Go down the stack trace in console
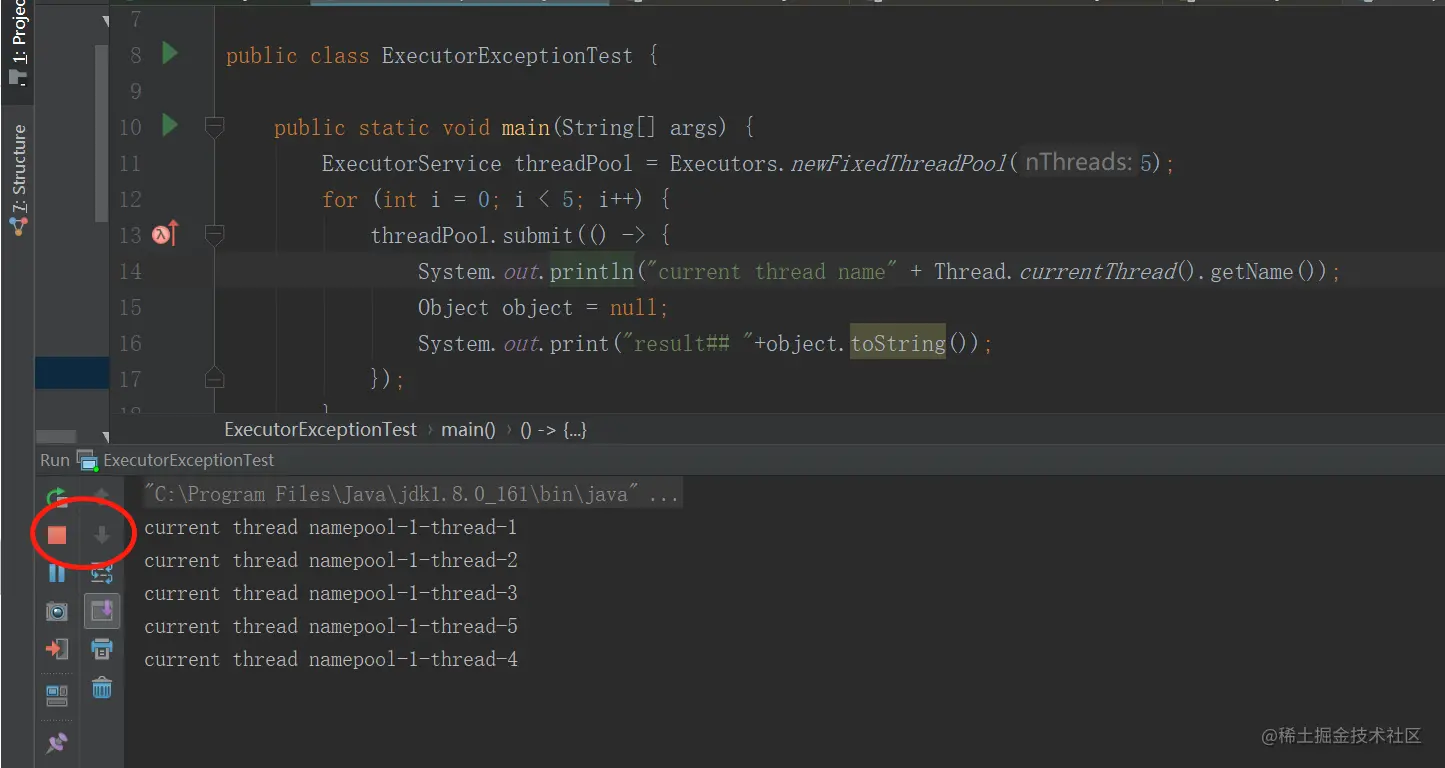 point(101,535)
